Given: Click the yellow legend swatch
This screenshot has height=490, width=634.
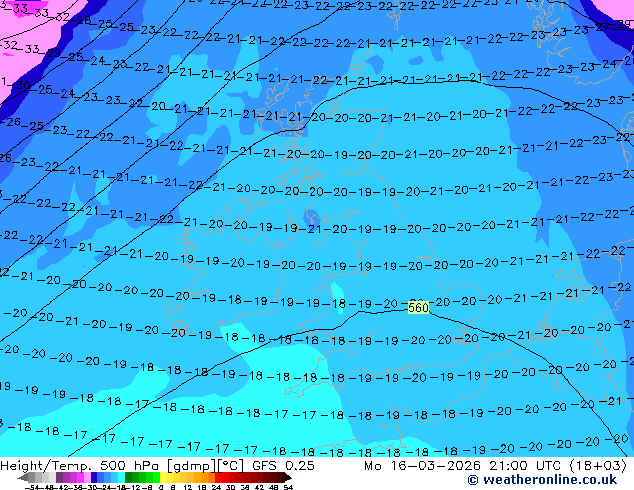Looking at the screenshot, I should (x=163, y=478).
